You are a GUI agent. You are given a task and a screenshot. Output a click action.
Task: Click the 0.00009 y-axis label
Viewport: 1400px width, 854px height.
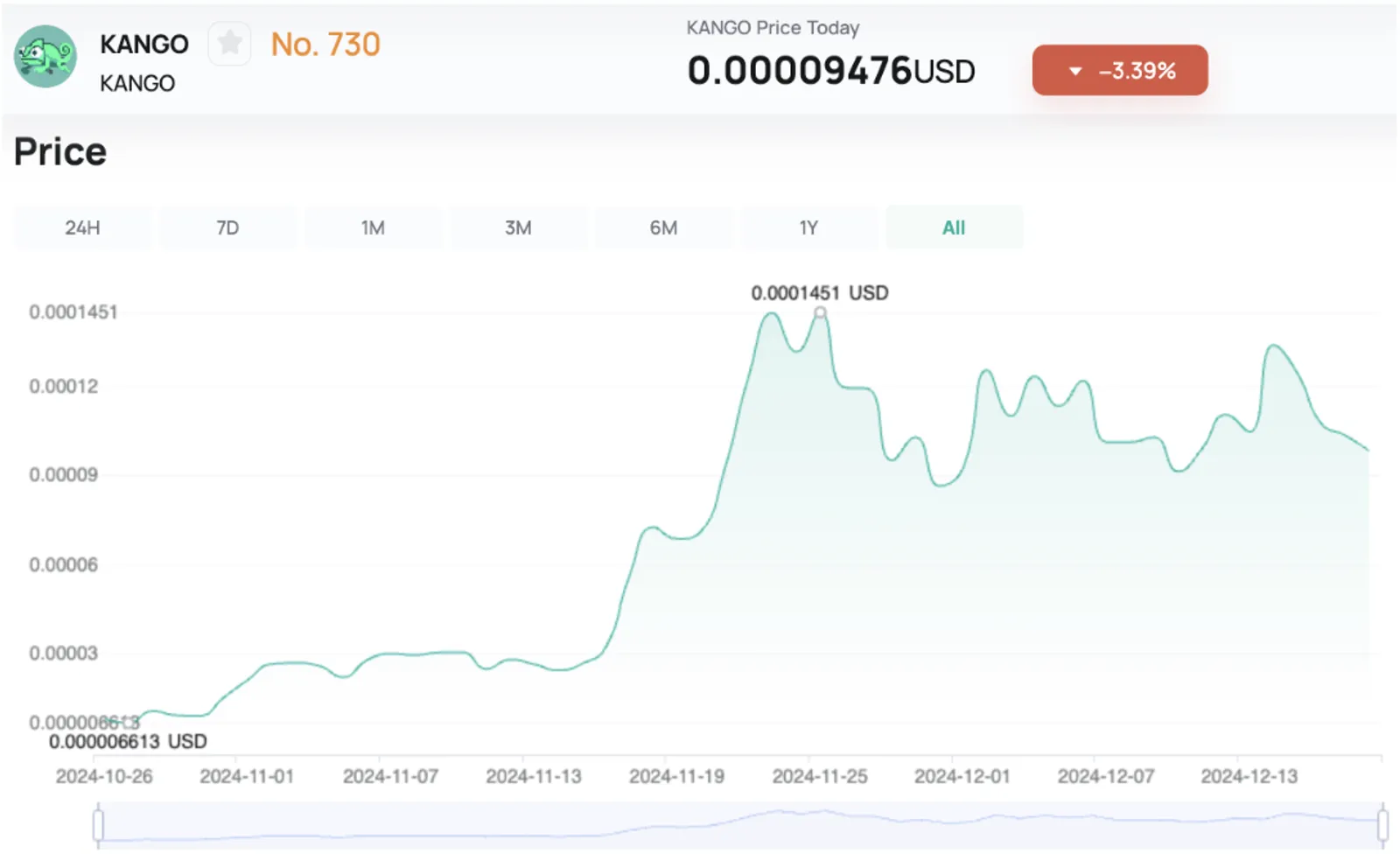coord(64,475)
